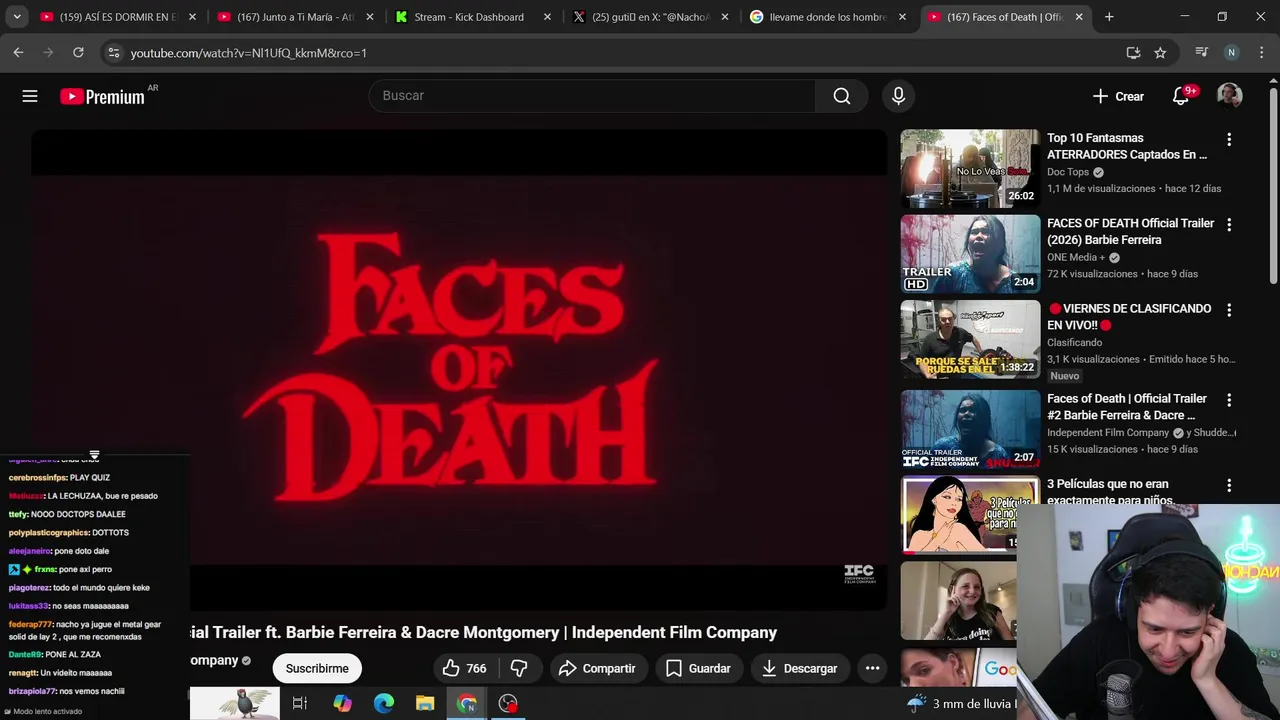Open options for Official Trailer #2 video
This screenshot has width=1280, height=720.
tap(1229, 400)
